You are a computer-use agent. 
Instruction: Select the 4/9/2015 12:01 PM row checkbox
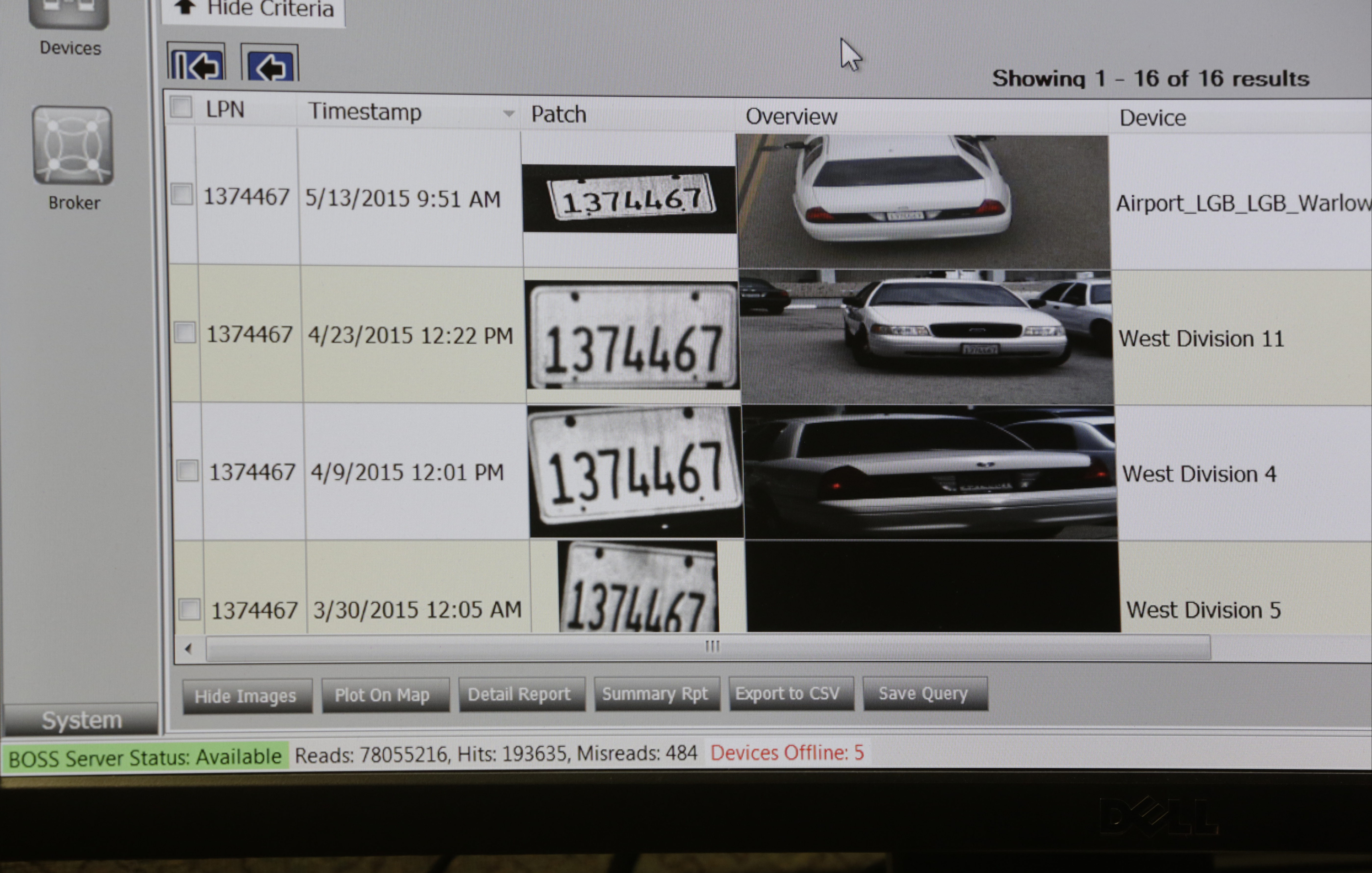[187, 471]
